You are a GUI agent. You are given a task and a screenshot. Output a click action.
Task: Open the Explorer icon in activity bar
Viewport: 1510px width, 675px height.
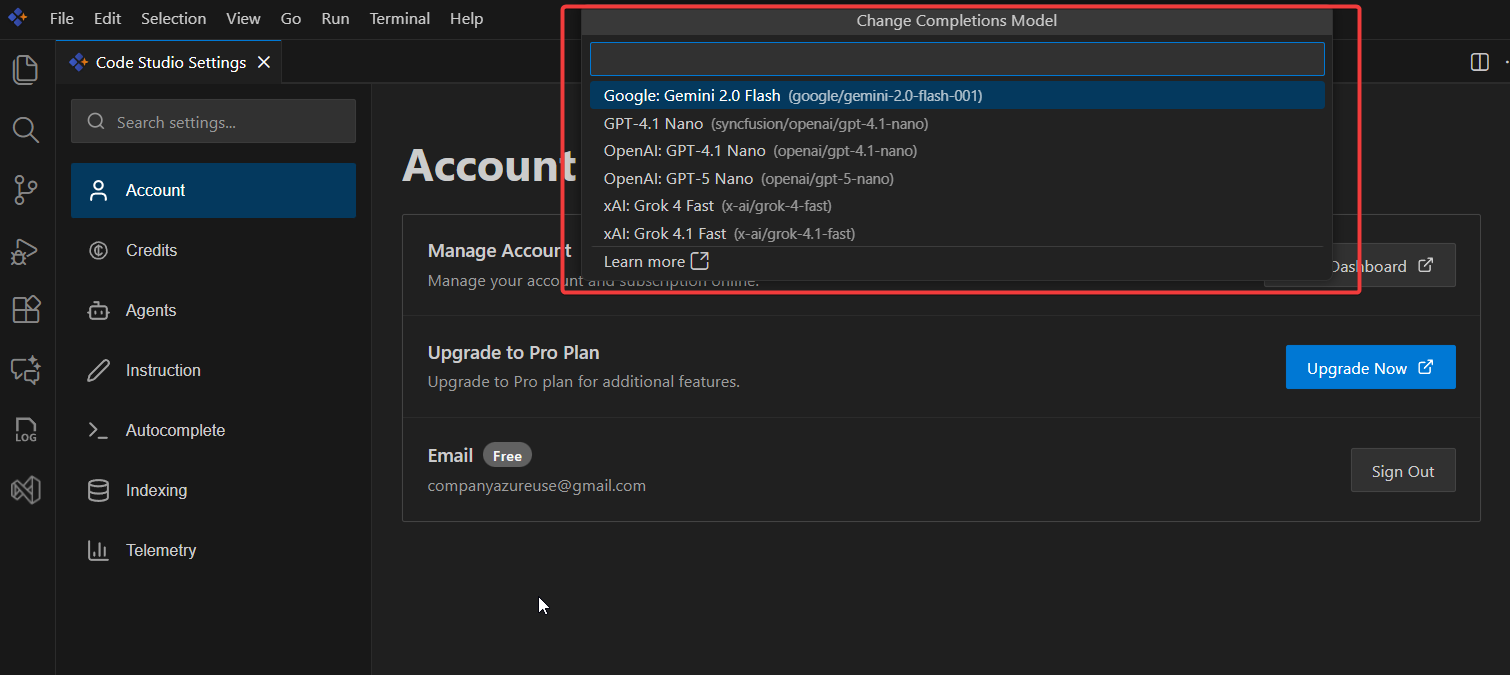coord(26,70)
